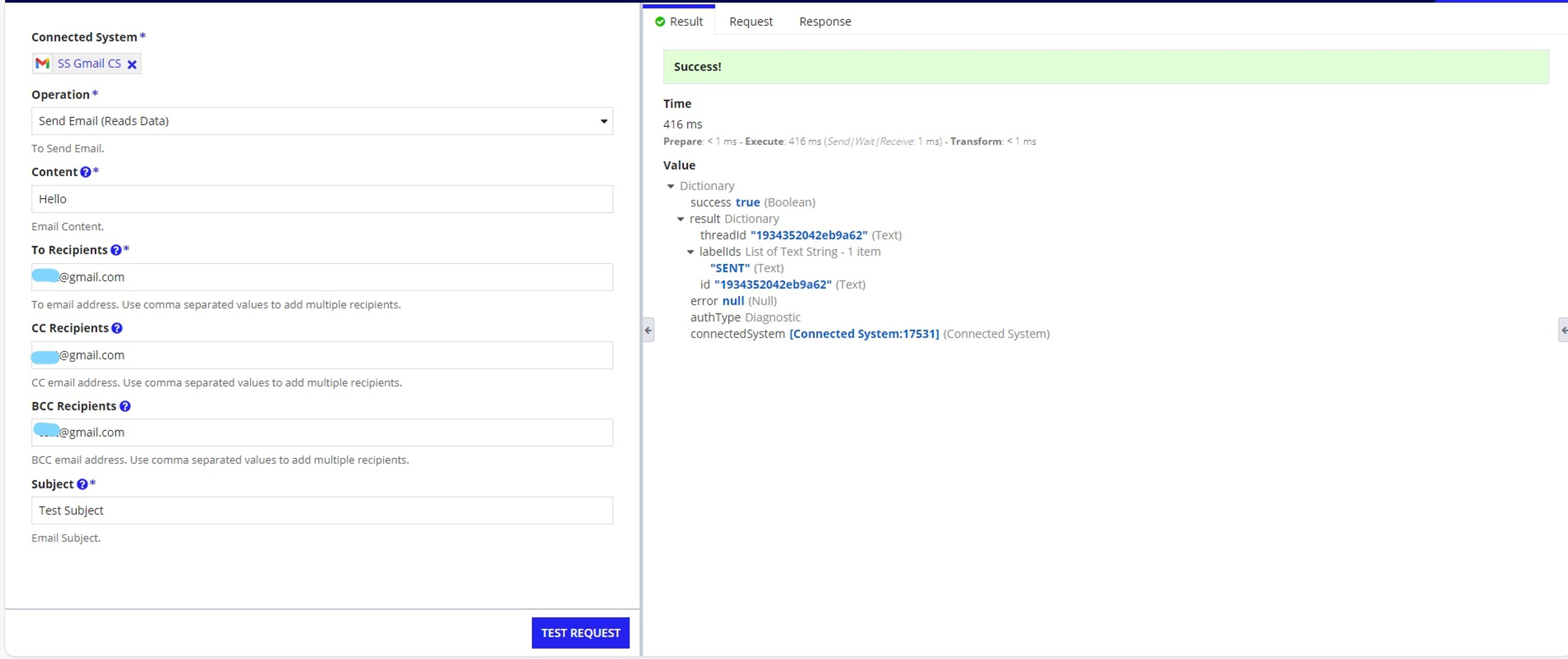Focus the Subject field with Test Subject

[322, 510]
